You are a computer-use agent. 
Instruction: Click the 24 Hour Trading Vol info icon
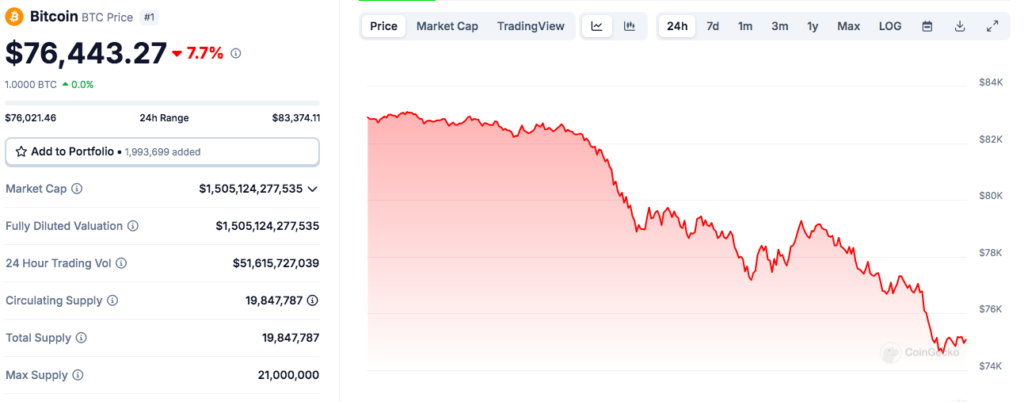[x=122, y=263]
